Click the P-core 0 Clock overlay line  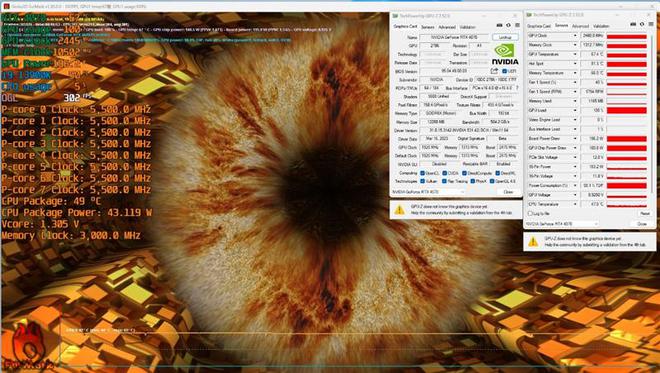76,109
